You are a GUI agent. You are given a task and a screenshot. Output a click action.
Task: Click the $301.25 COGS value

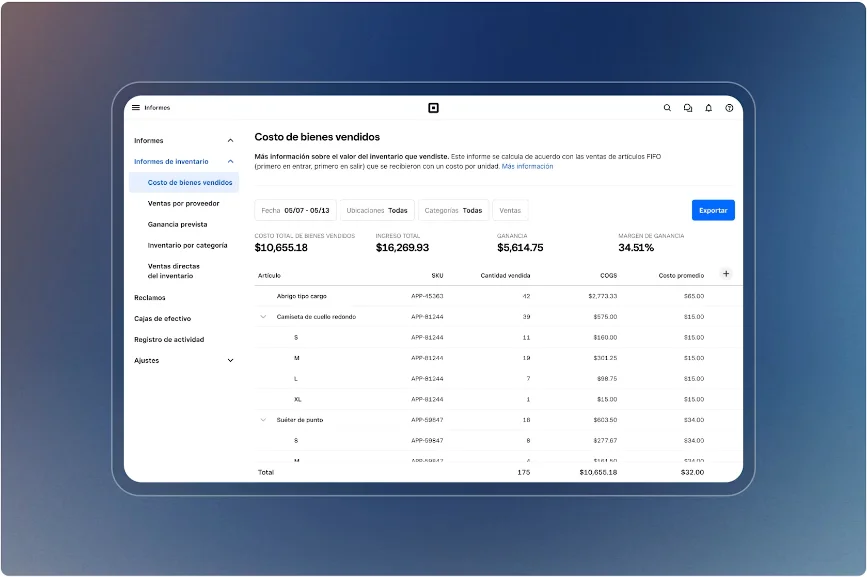coord(605,358)
